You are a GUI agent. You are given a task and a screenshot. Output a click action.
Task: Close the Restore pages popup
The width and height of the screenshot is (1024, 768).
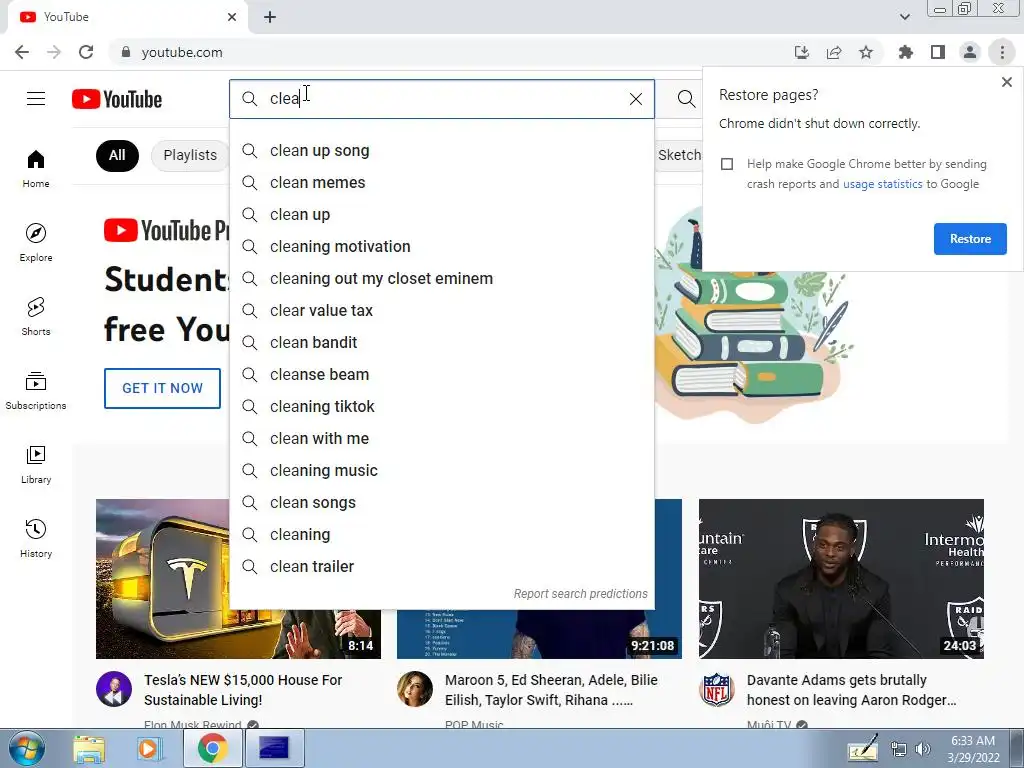point(1006,82)
